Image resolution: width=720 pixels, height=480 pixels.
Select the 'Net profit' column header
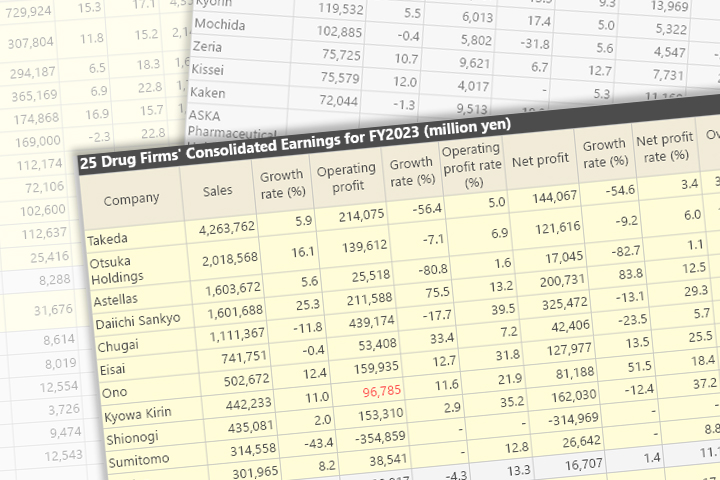click(x=540, y=158)
